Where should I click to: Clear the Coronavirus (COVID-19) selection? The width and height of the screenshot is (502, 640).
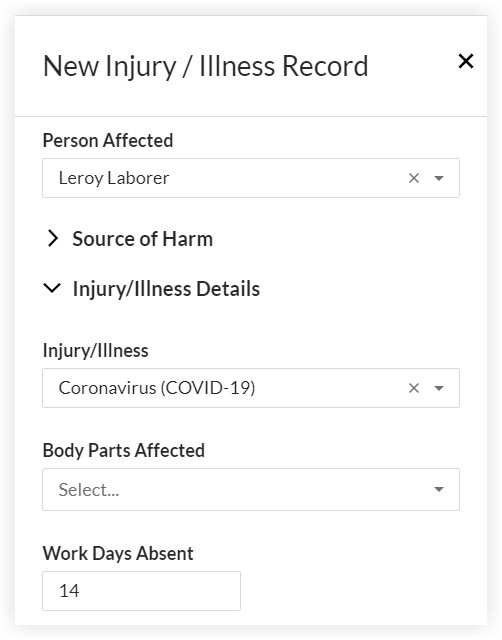414,388
